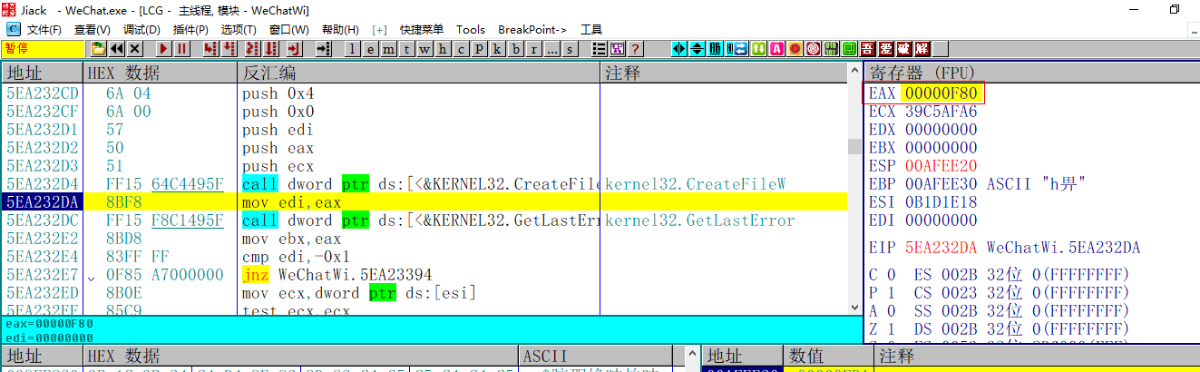Open the 帮助(H) menu
The image size is (1200, 372).
[x=341, y=30]
